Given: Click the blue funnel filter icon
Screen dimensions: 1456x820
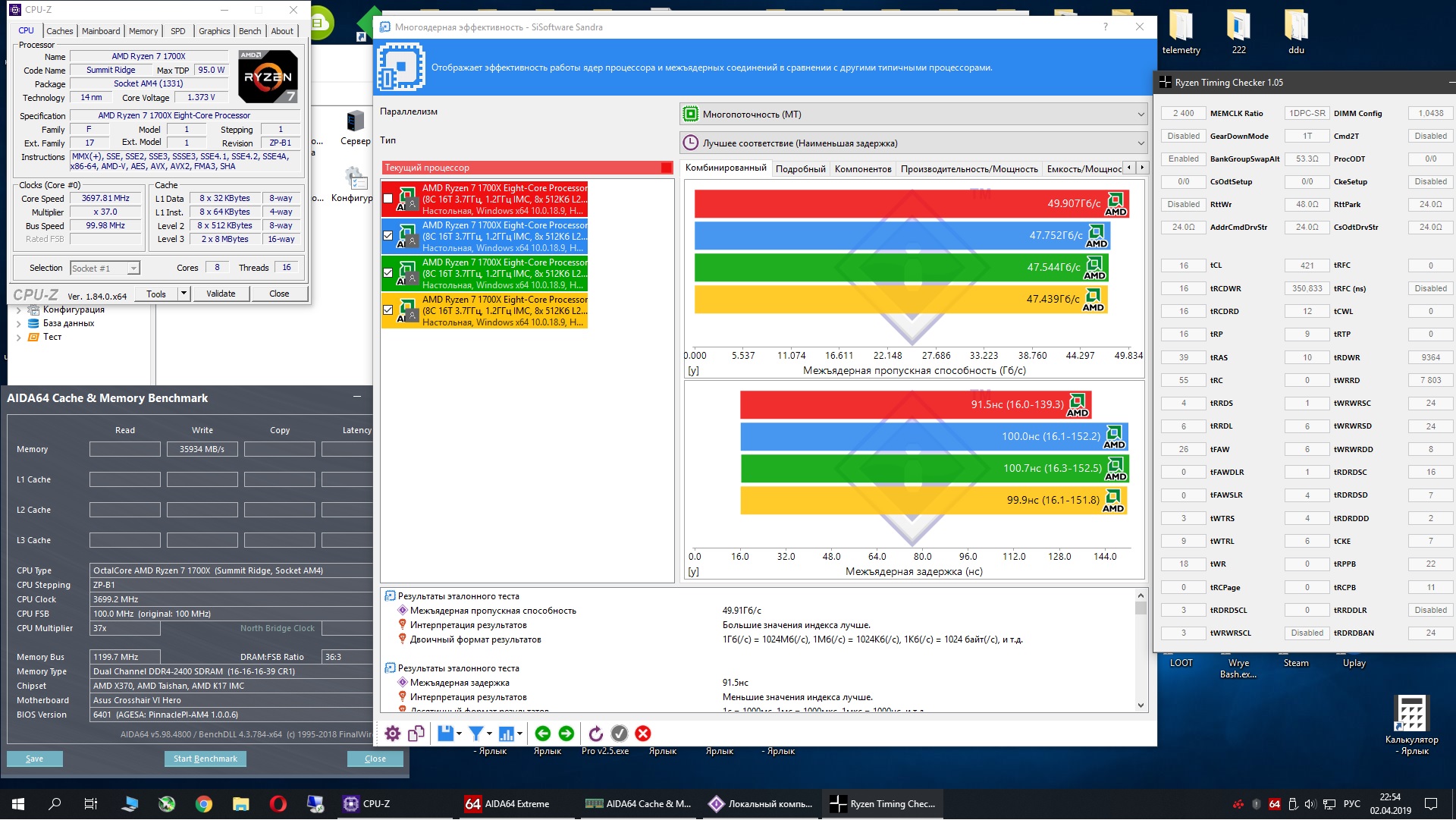Looking at the screenshot, I should [475, 734].
